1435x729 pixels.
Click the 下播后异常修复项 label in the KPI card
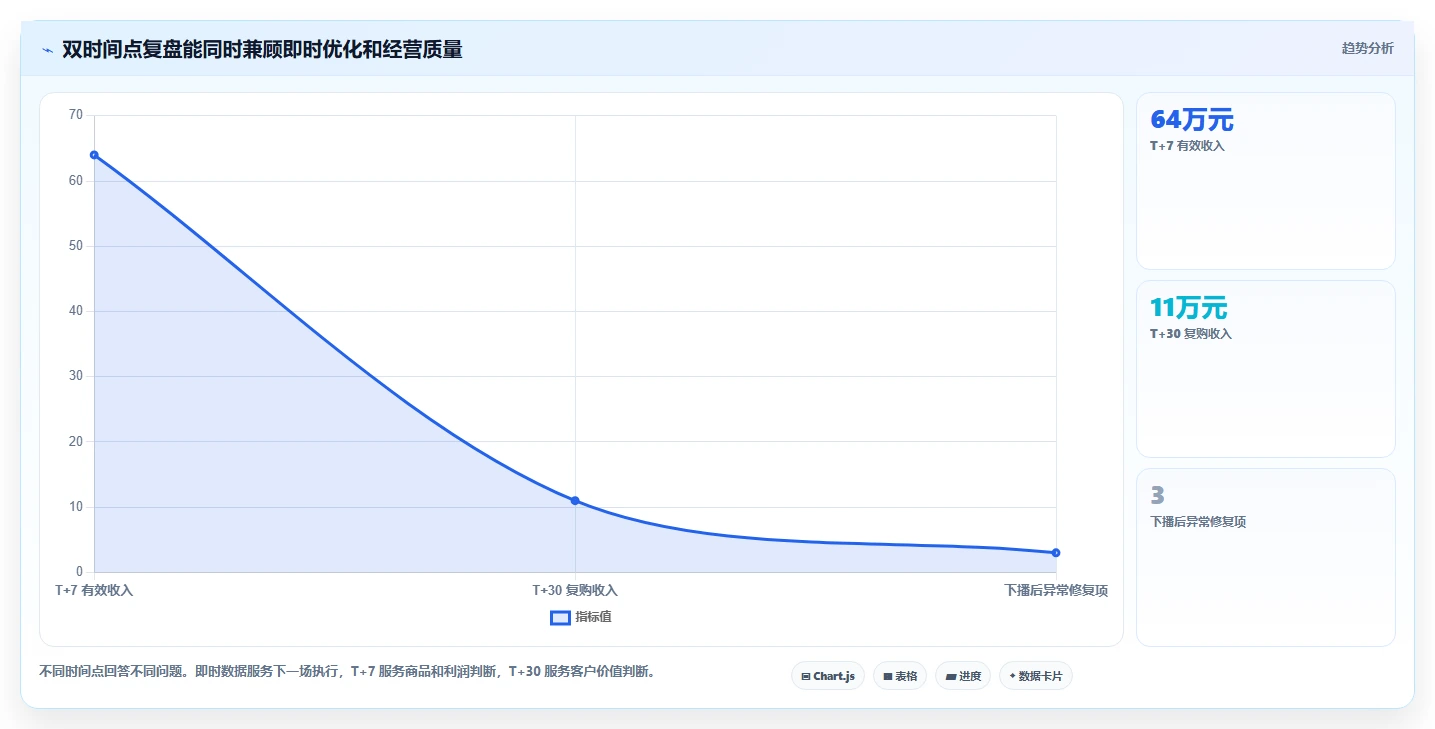point(1198,522)
